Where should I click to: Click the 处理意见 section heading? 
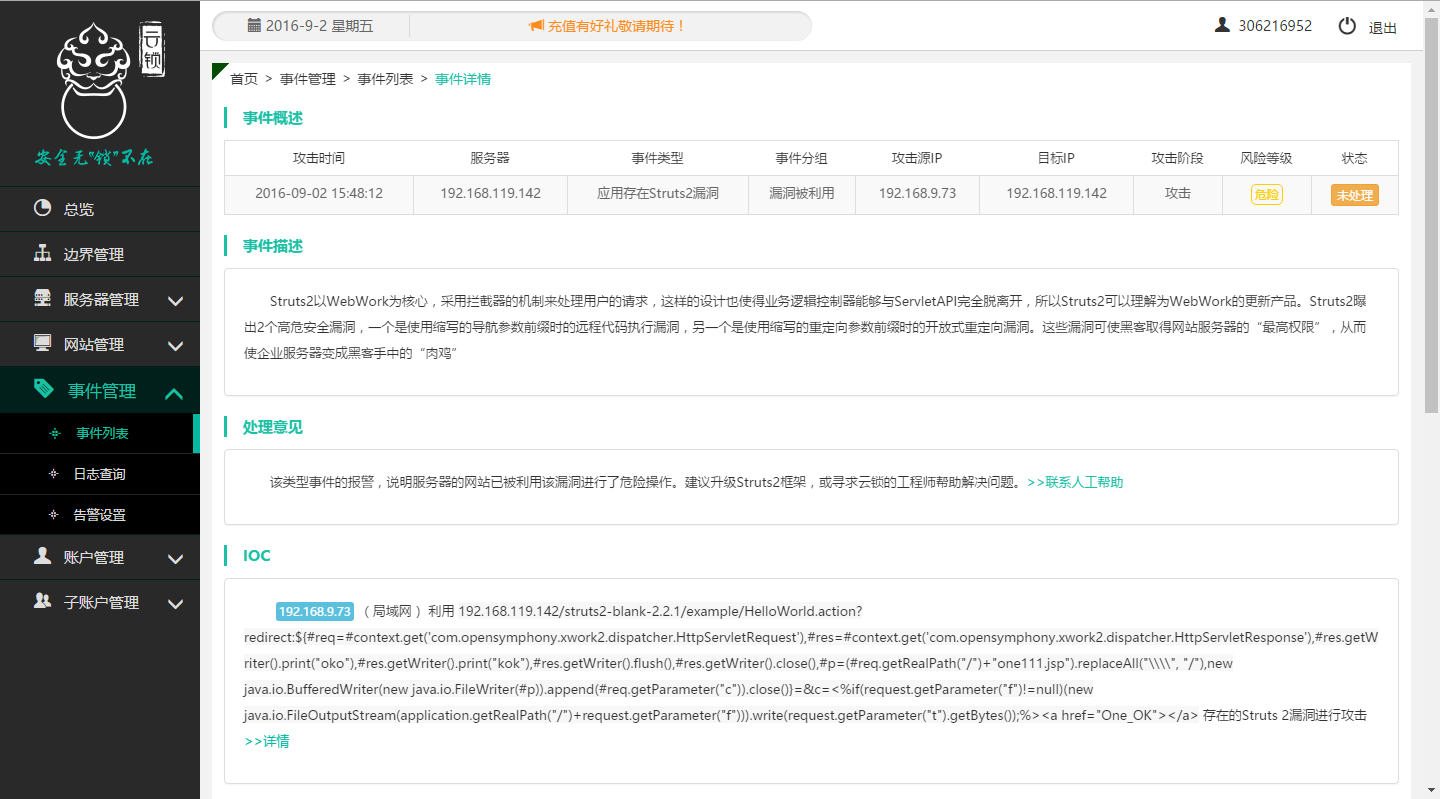273,427
